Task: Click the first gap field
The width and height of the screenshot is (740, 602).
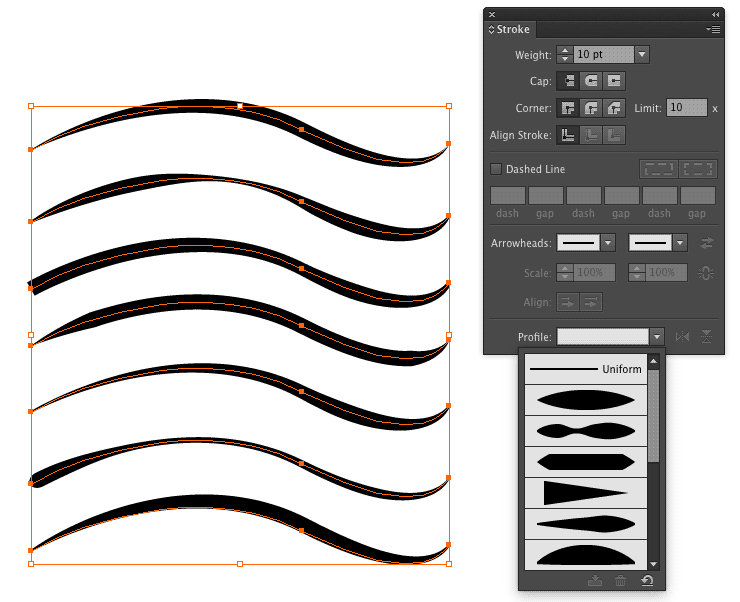Action: (546, 195)
